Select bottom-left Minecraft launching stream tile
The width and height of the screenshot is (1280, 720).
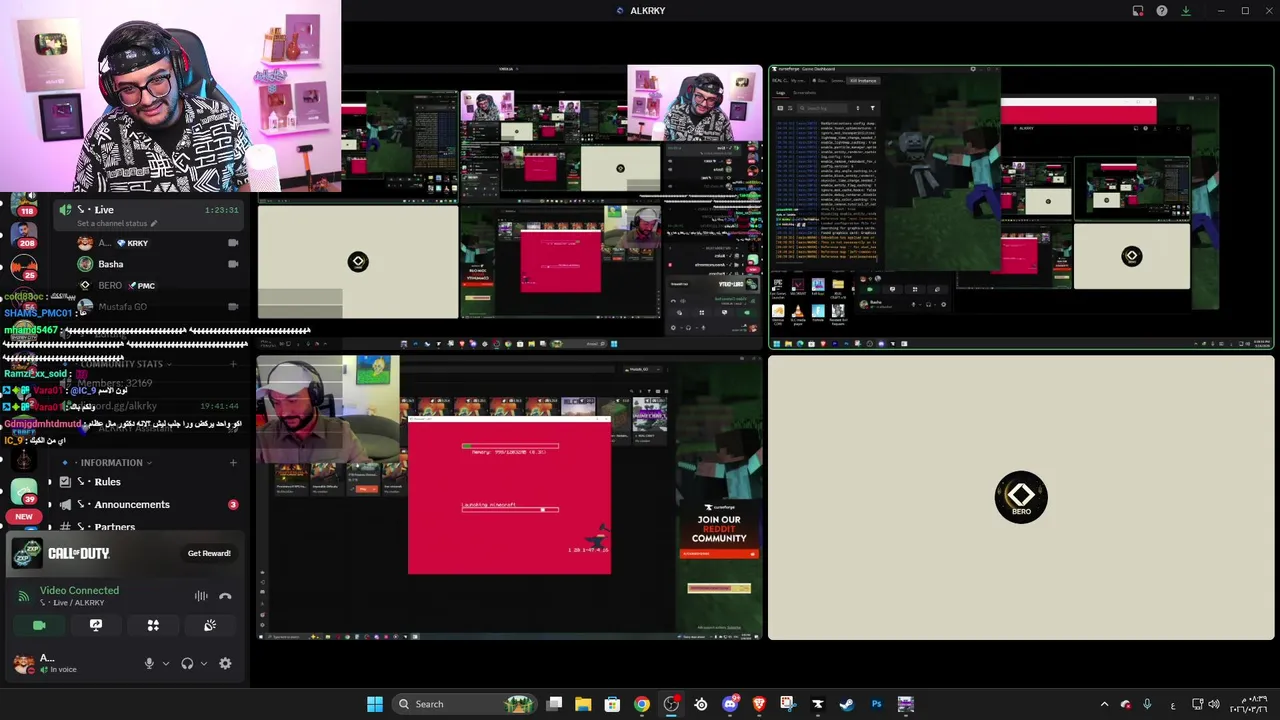pyautogui.click(x=509, y=497)
